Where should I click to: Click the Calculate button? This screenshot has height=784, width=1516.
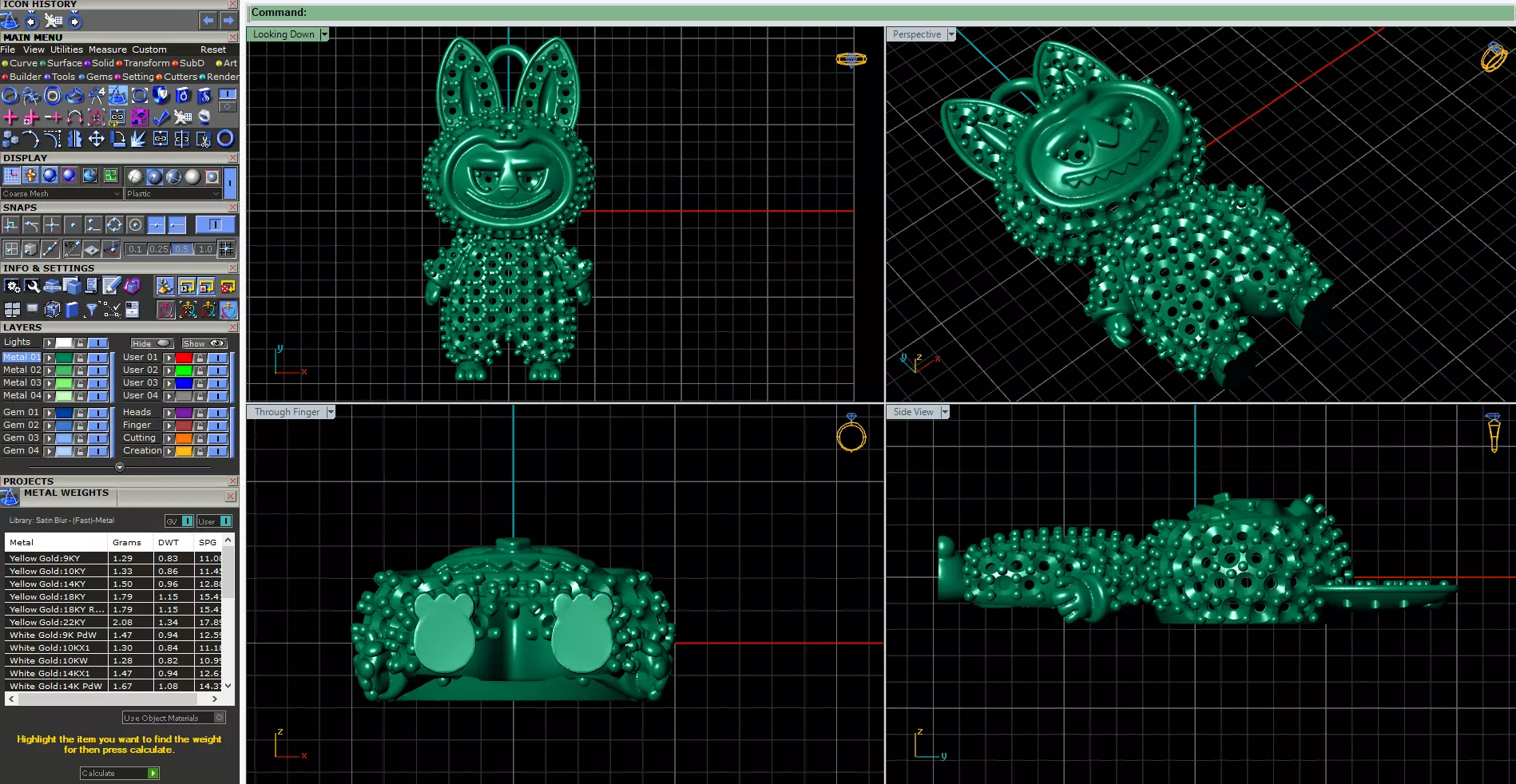click(x=120, y=773)
